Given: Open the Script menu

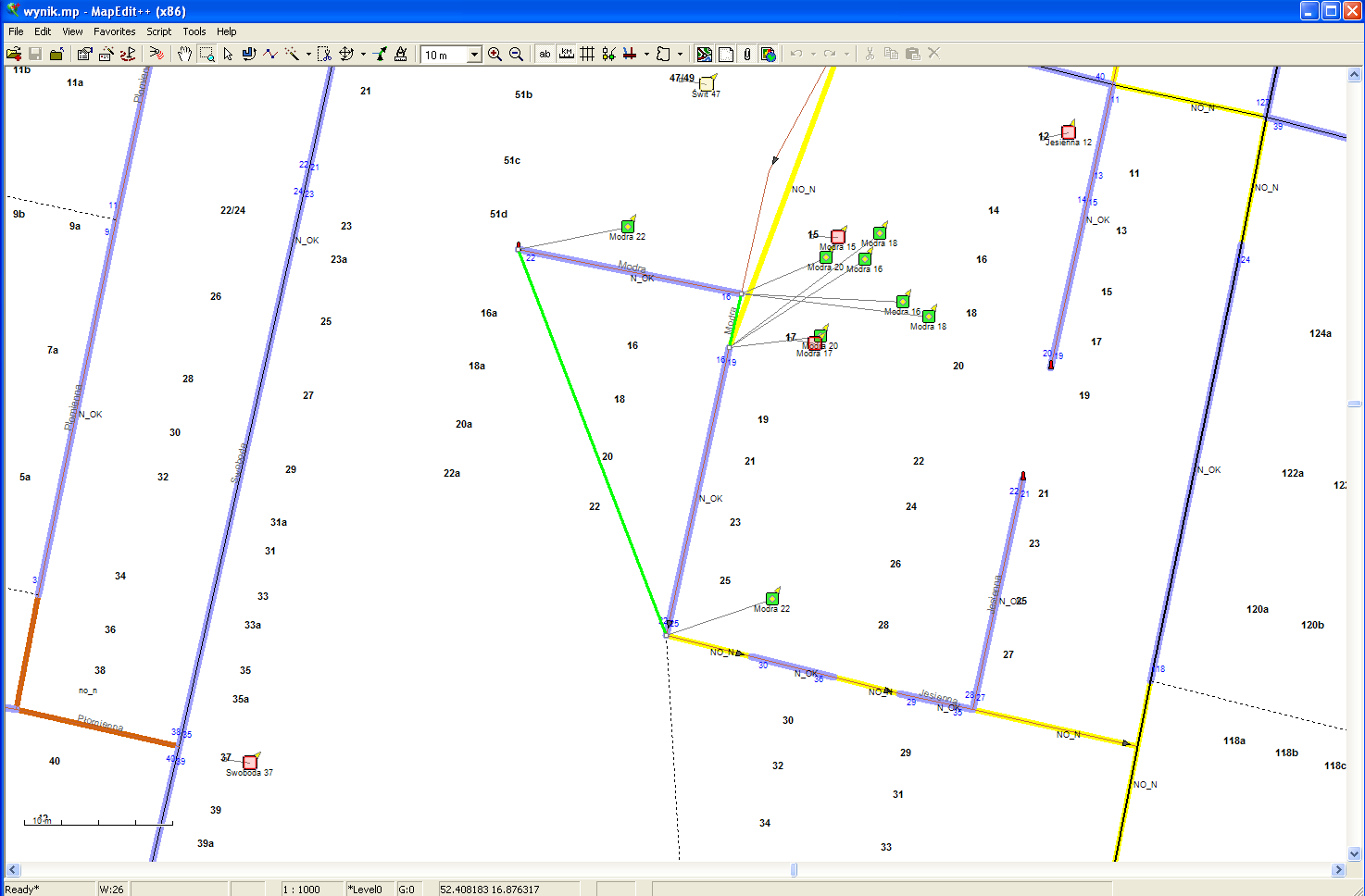Looking at the screenshot, I should (x=158, y=31).
